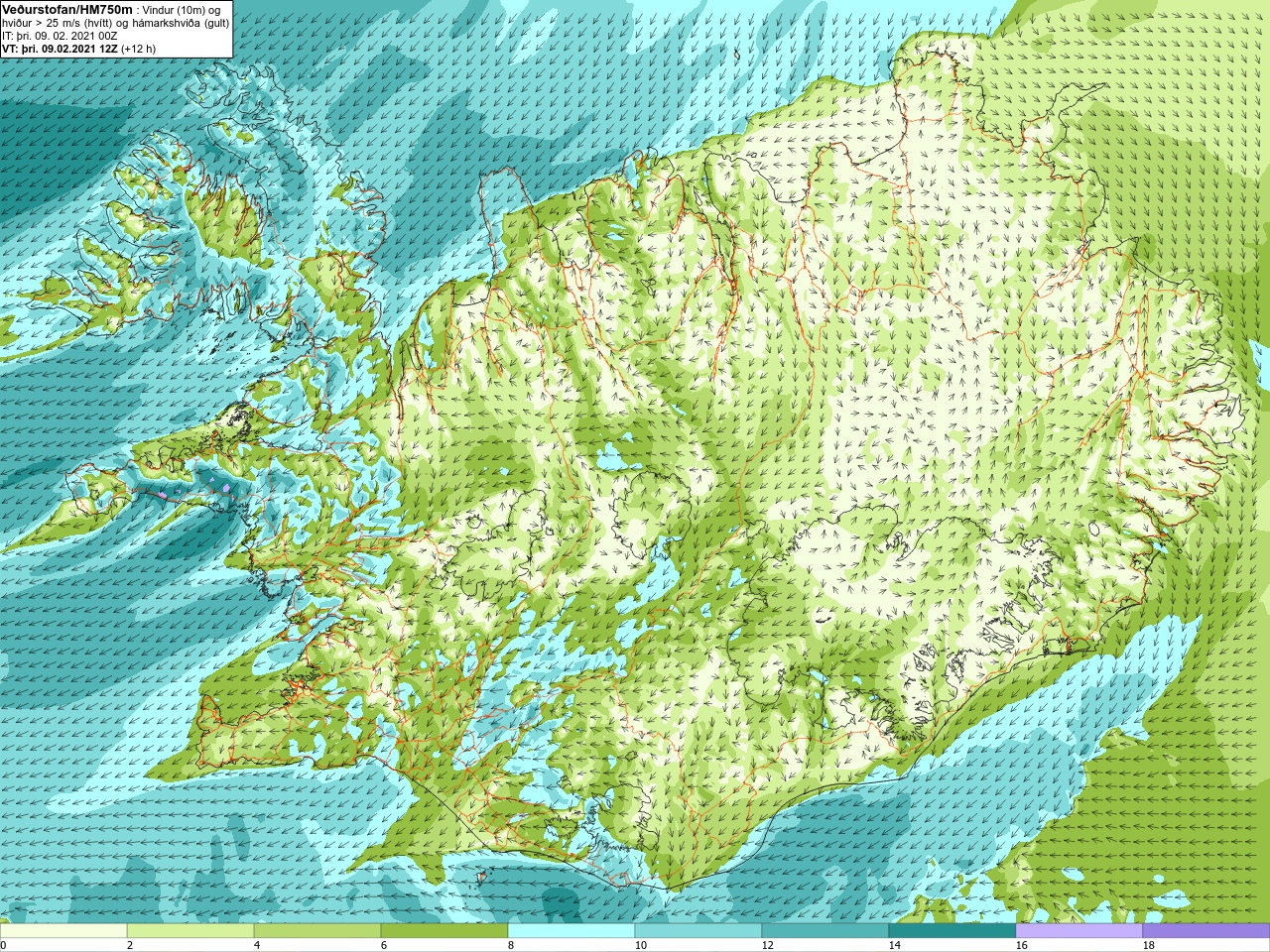Click the "6" label on the color scale
1270x952 pixels.
click(x=384, y=945)
